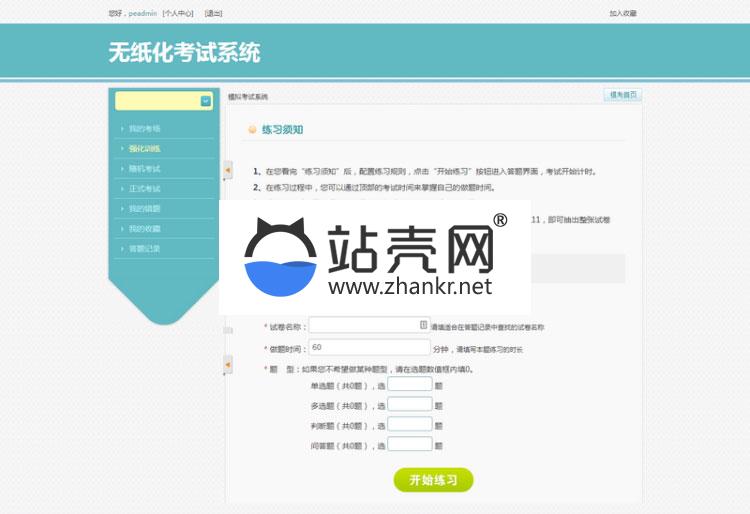The image size is (750, 514).
Task: Click the orange bullet beside 练习须知
Action: pyautogui.click(x=252, y=130)
